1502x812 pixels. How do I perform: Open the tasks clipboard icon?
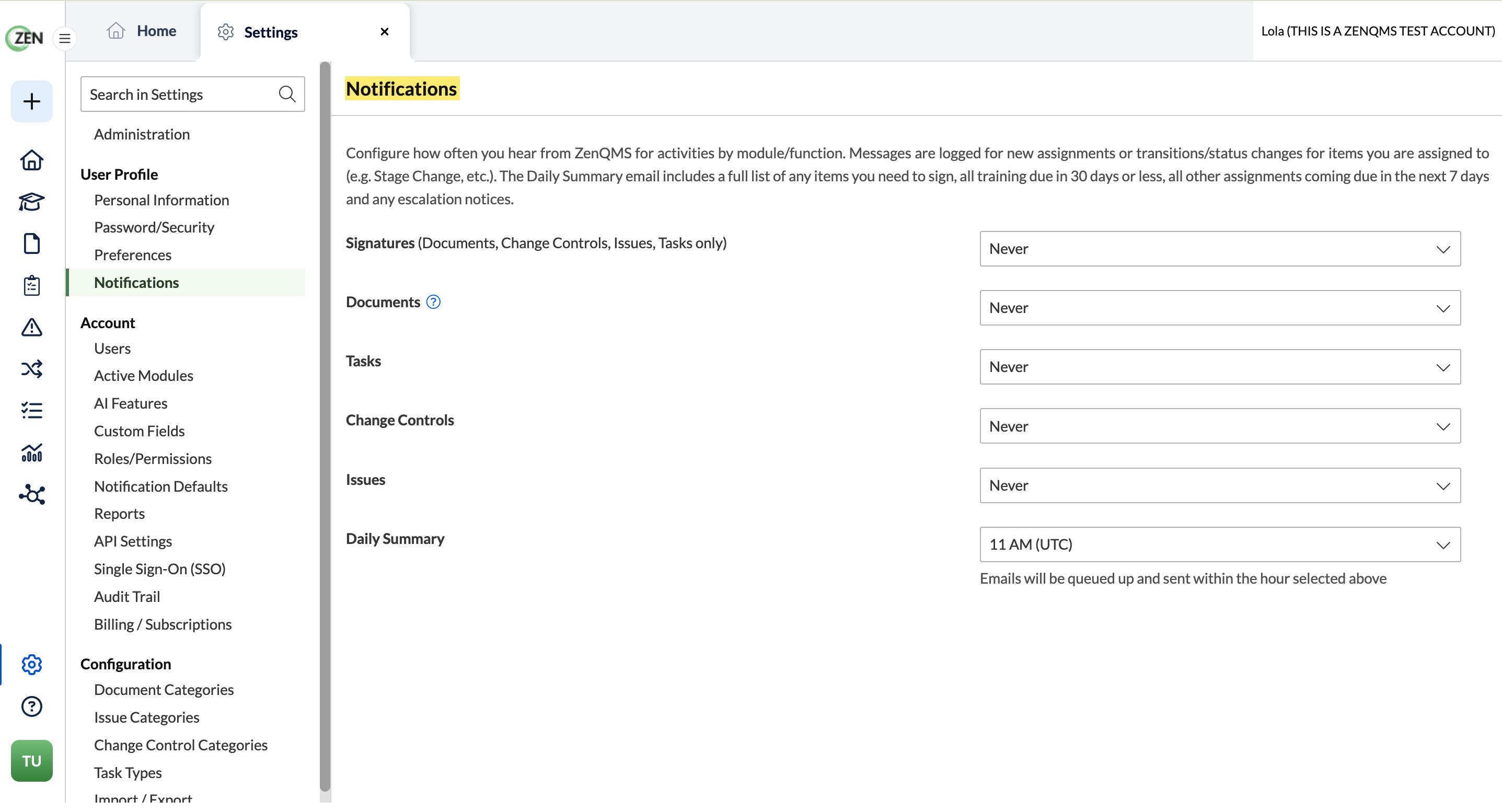[31, 286]
